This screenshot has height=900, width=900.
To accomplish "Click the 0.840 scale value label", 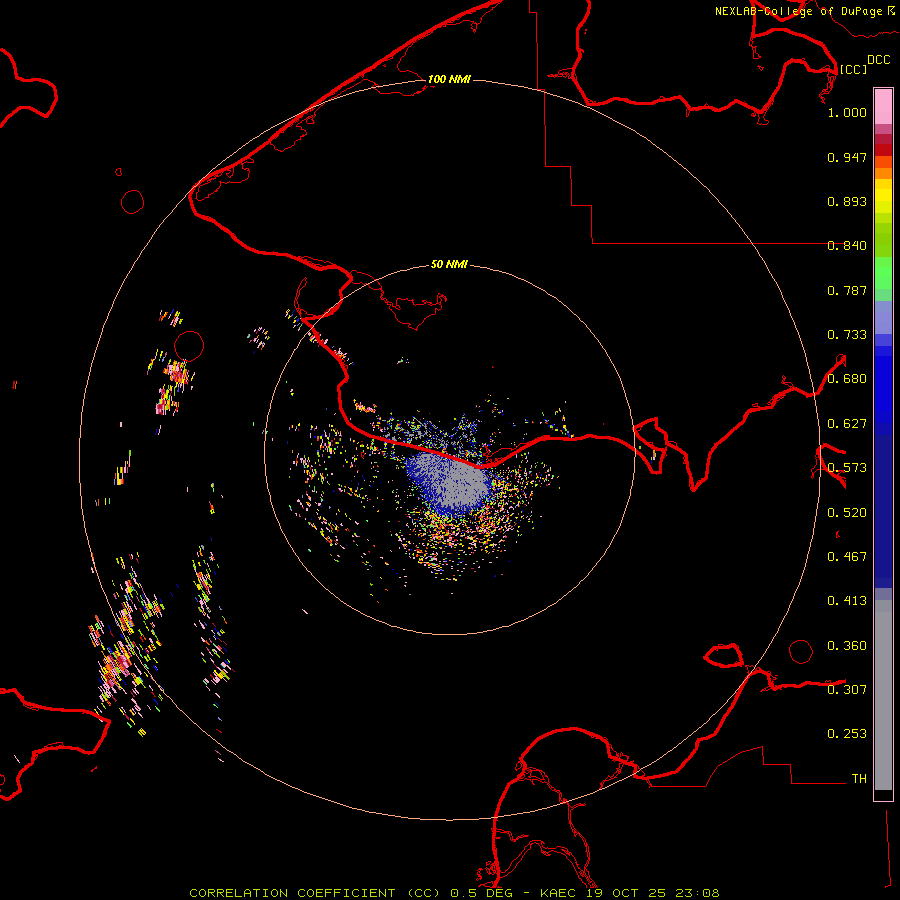I will 847,246.
